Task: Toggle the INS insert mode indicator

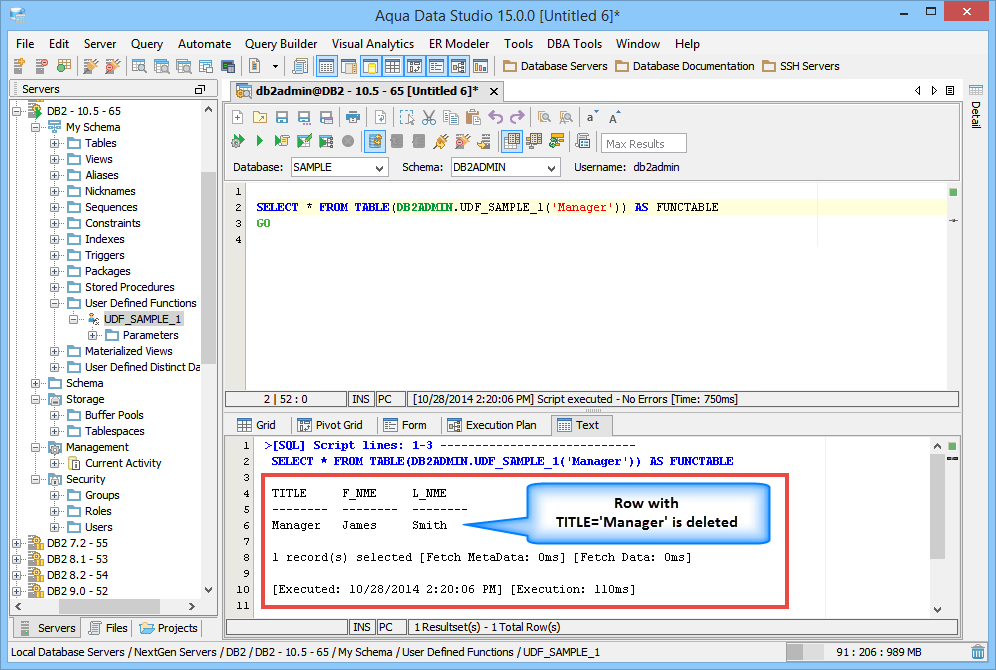Action: (x=361, y=399)
